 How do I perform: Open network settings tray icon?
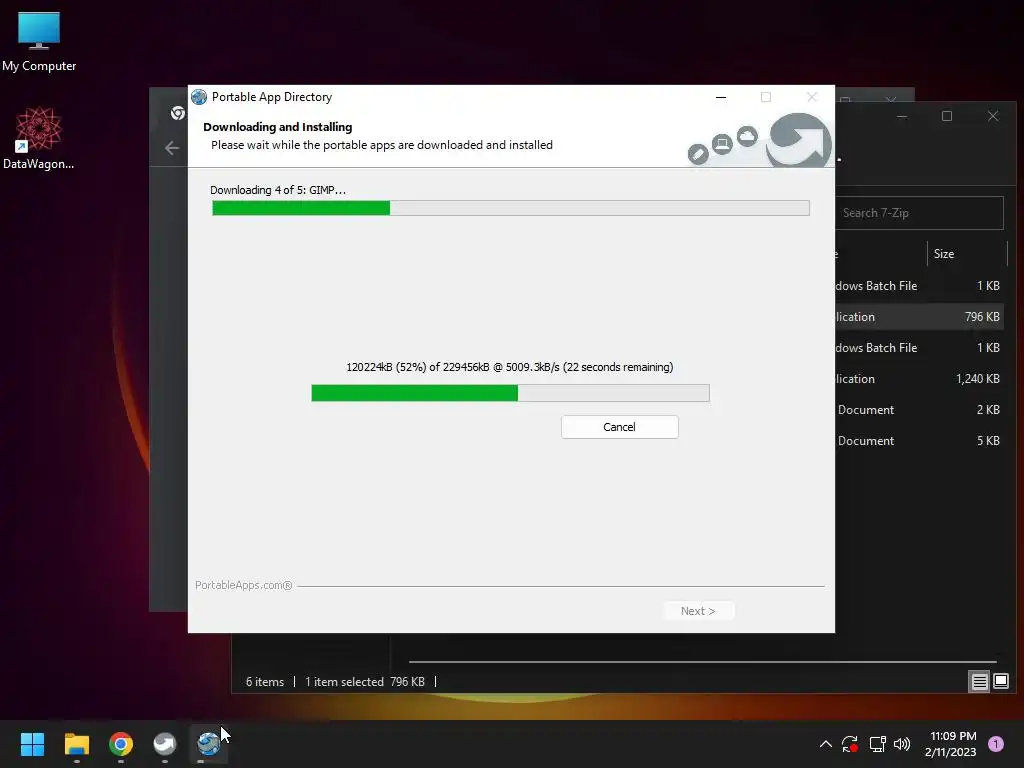point(877,744)
